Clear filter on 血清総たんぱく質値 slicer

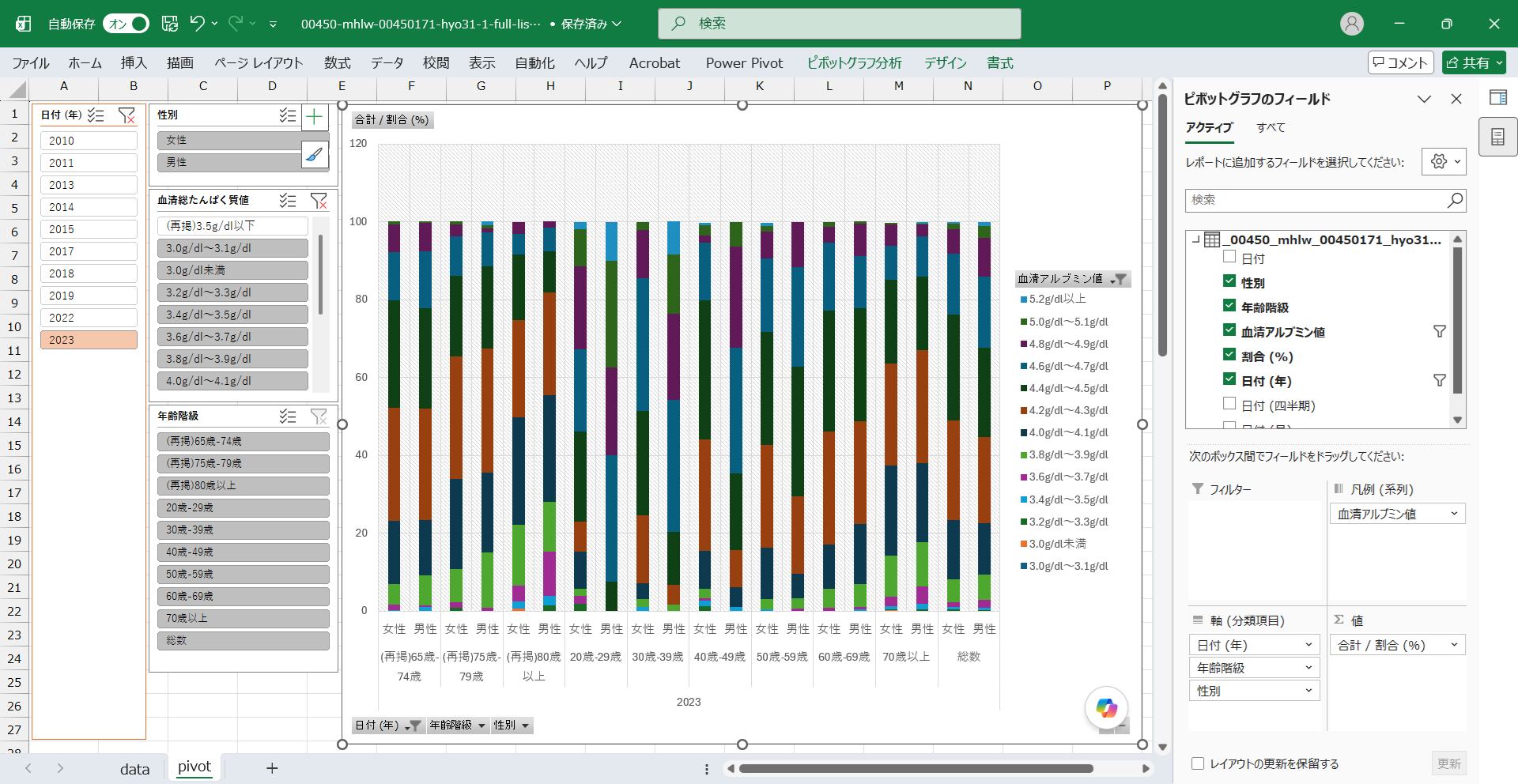(319, 201)
